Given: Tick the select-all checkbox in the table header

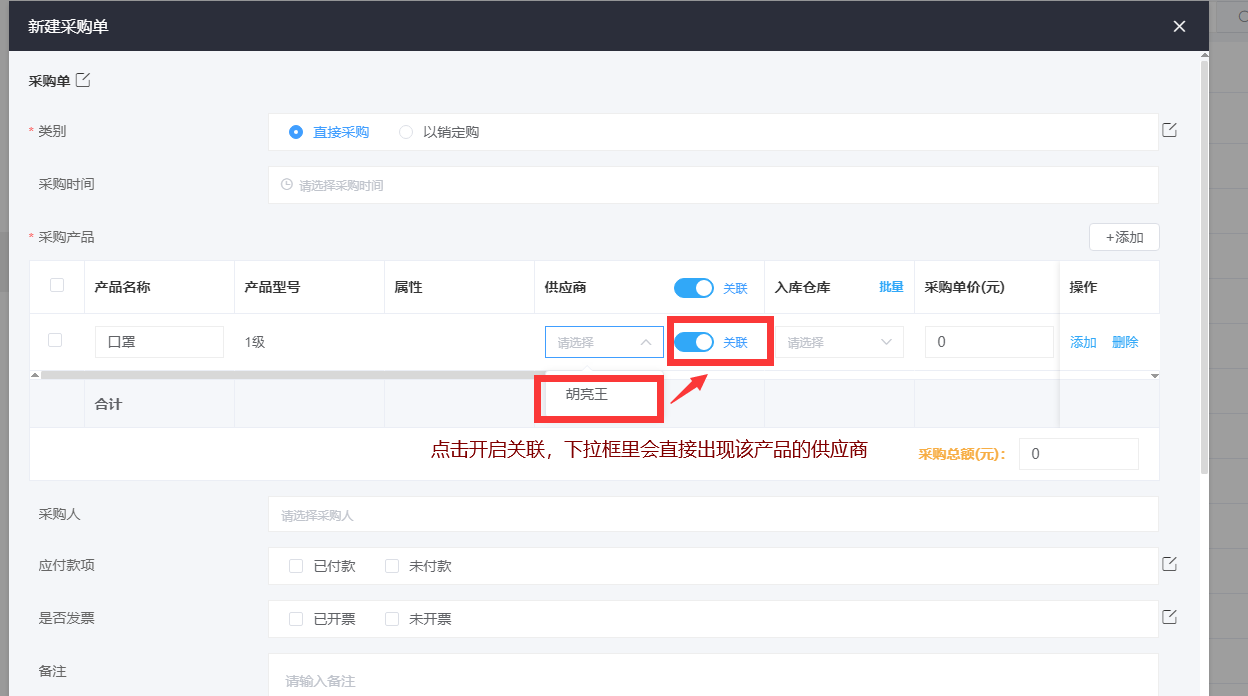Looking at the screenshot, I should click(x=57, y=285).
